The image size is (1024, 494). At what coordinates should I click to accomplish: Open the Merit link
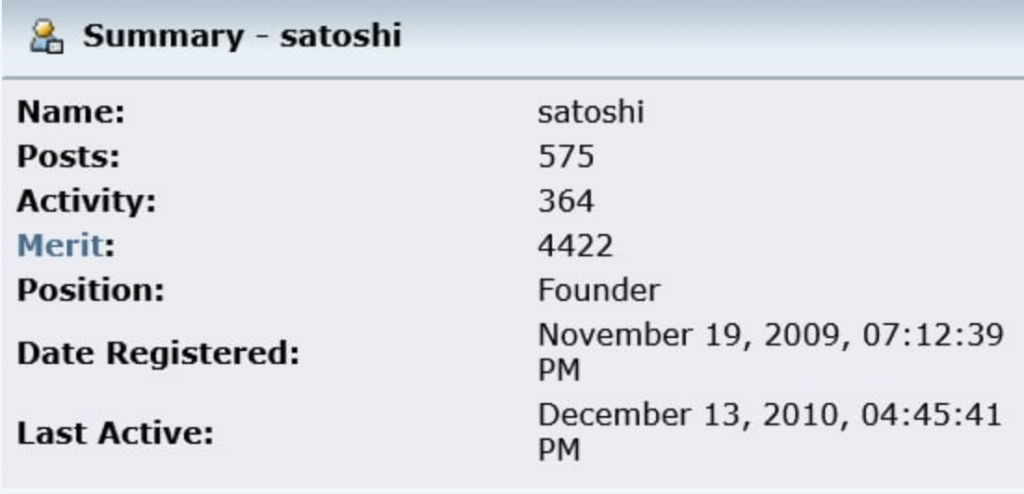pyautogui.click(x=60, y=246)
